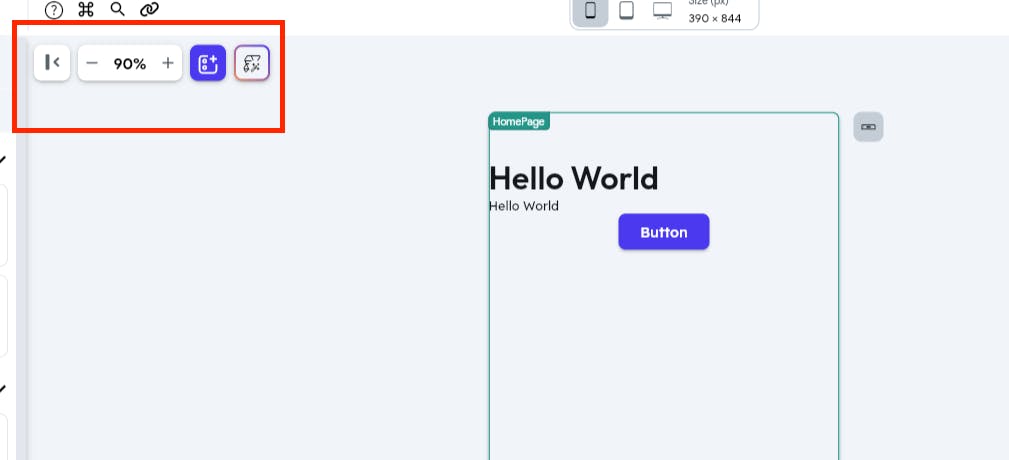The image size is (1009, 460).
Task: Click the search magnifier icon
Action: click(x=118, y=10)
